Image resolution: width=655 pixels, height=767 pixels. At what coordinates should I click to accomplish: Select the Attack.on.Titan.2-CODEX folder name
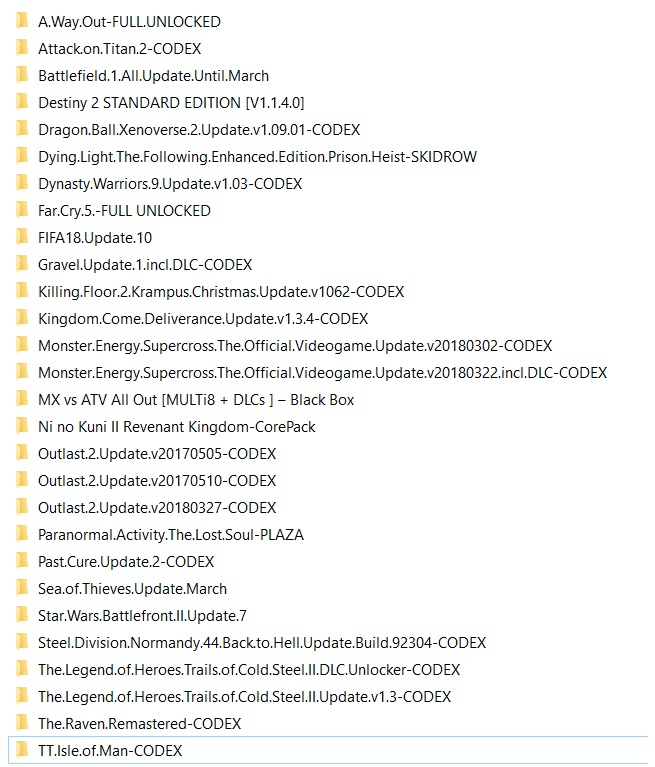coord(119,49)
